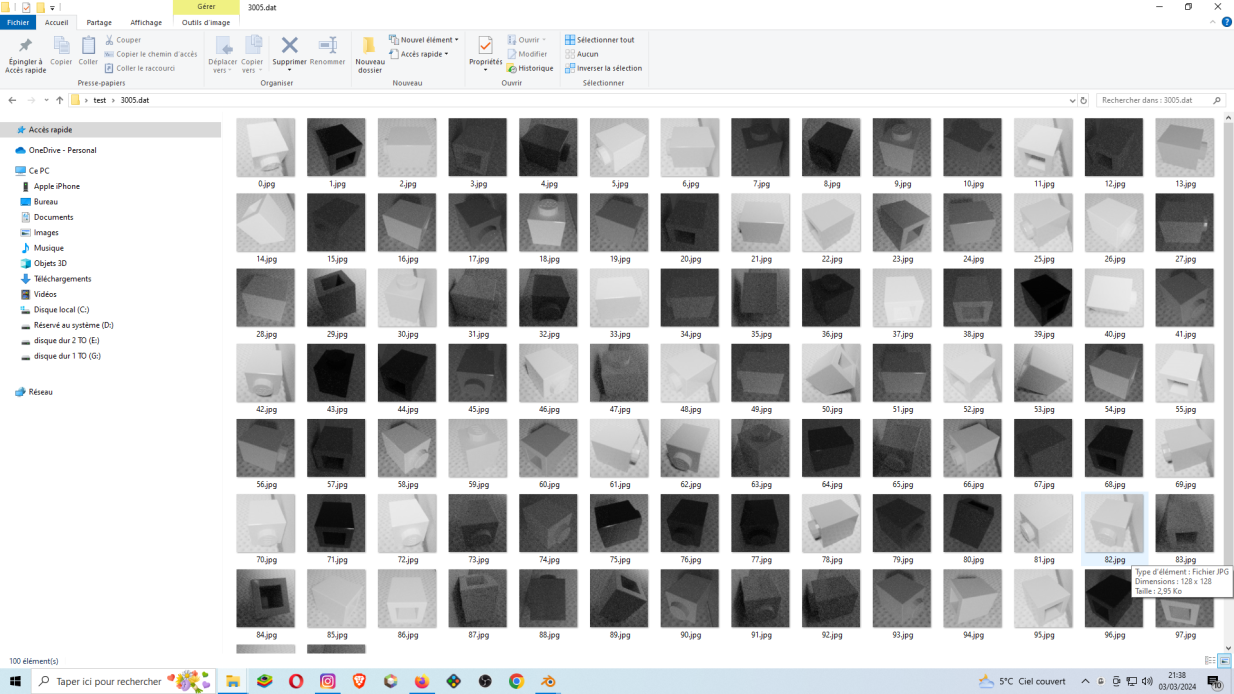Click the up-arrow parent folder button

[60, 100]
